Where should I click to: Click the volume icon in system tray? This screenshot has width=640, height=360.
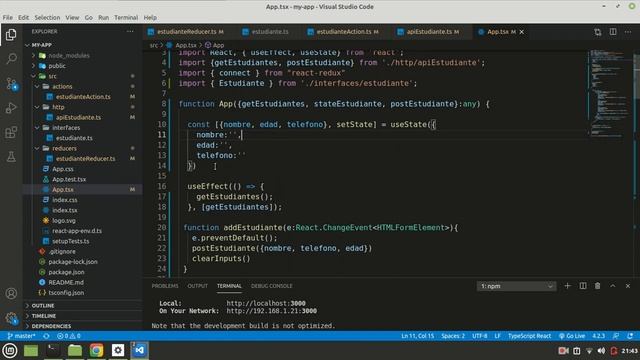click(x=601, y=351)
